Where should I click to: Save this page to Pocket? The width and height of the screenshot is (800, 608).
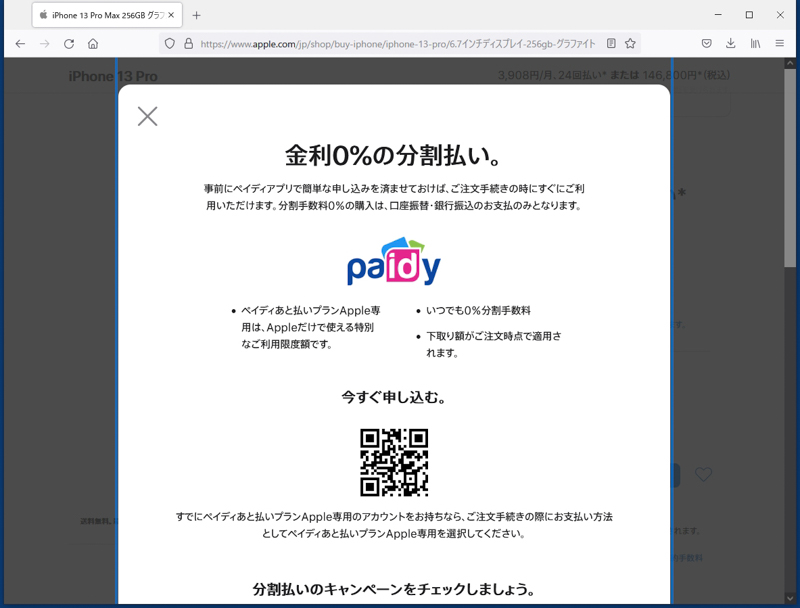[x=707, y=44]
